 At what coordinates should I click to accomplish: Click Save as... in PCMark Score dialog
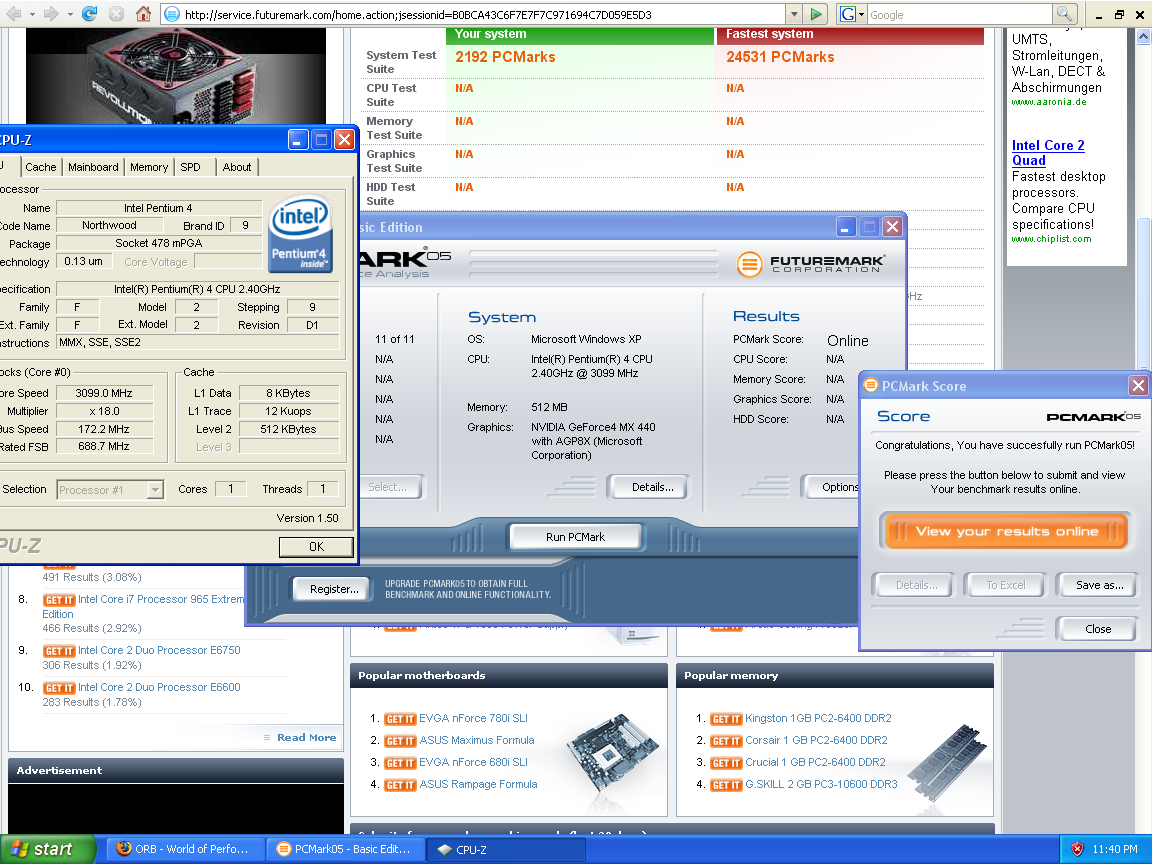[1099, 585]
